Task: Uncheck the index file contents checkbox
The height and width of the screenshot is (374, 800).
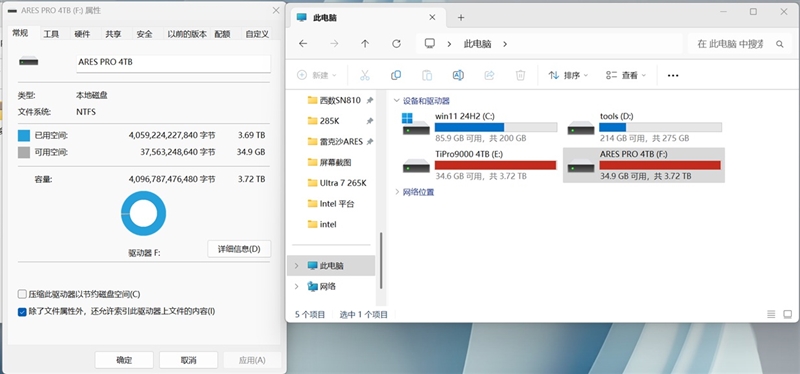Action: (x=22, y=311)
